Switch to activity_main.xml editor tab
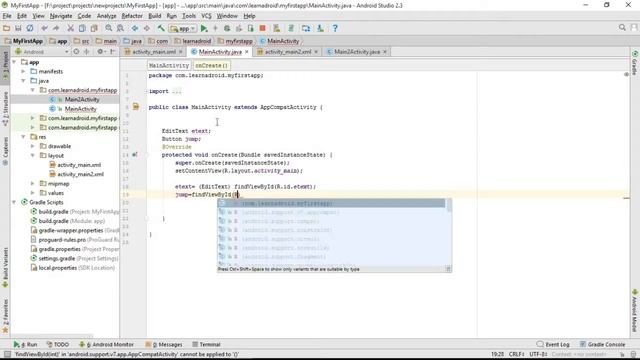Image resolution: width=640 pixels, height=360 pixels. click(153, 52)
